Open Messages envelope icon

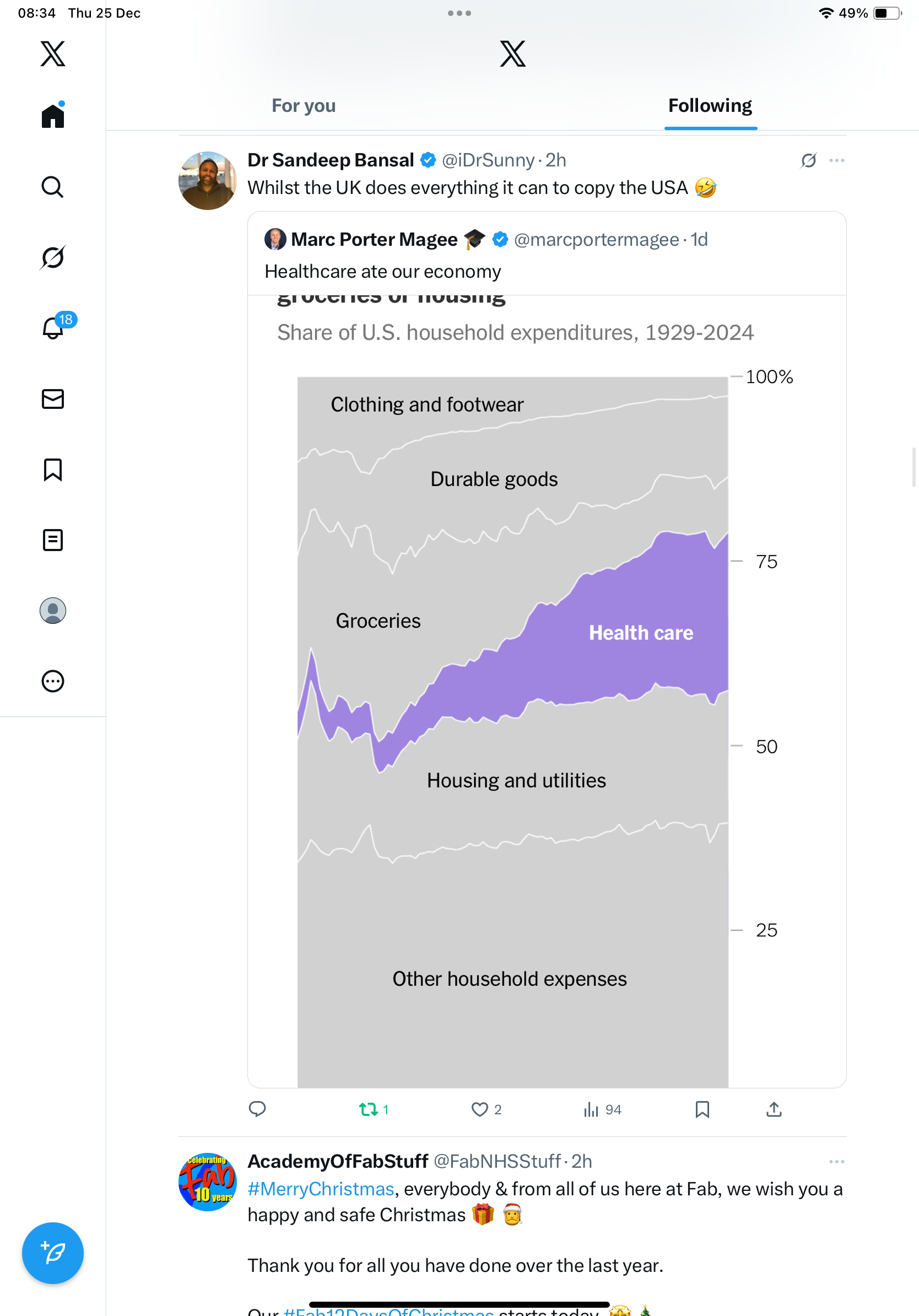tap(53, 399)
